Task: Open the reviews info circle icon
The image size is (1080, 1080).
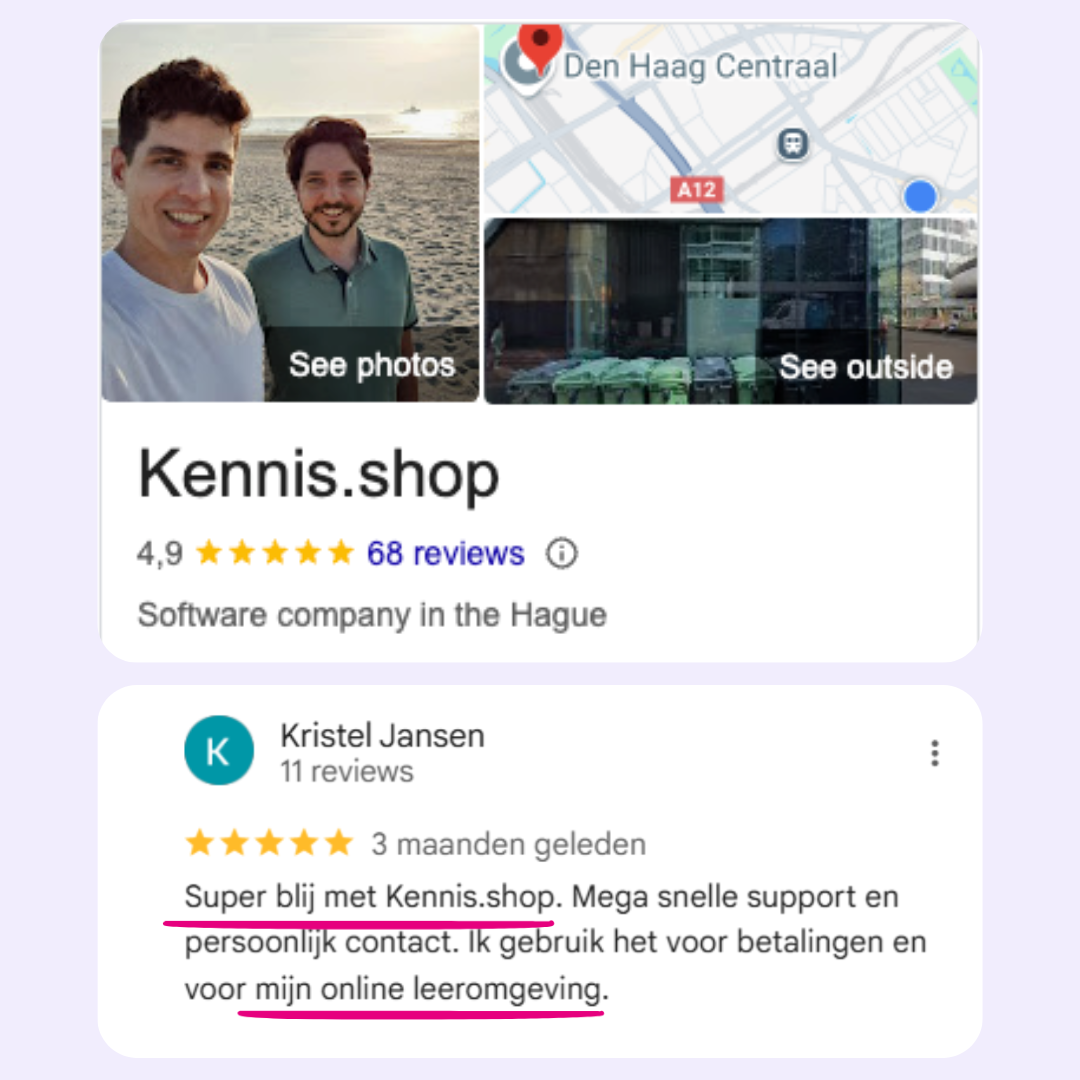Action: 561,553
